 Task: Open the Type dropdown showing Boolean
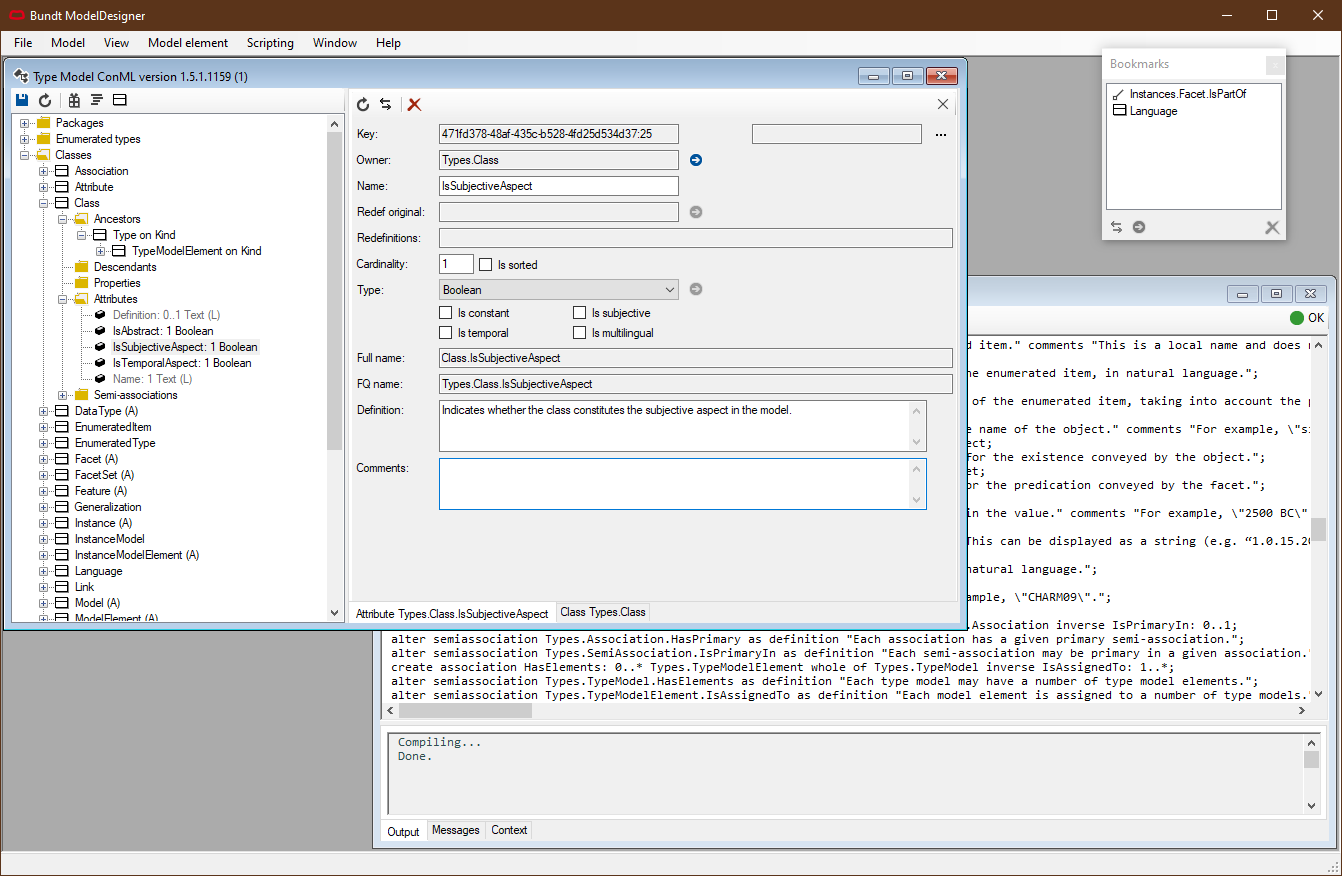pyautogui.click(x=559, y=290)
